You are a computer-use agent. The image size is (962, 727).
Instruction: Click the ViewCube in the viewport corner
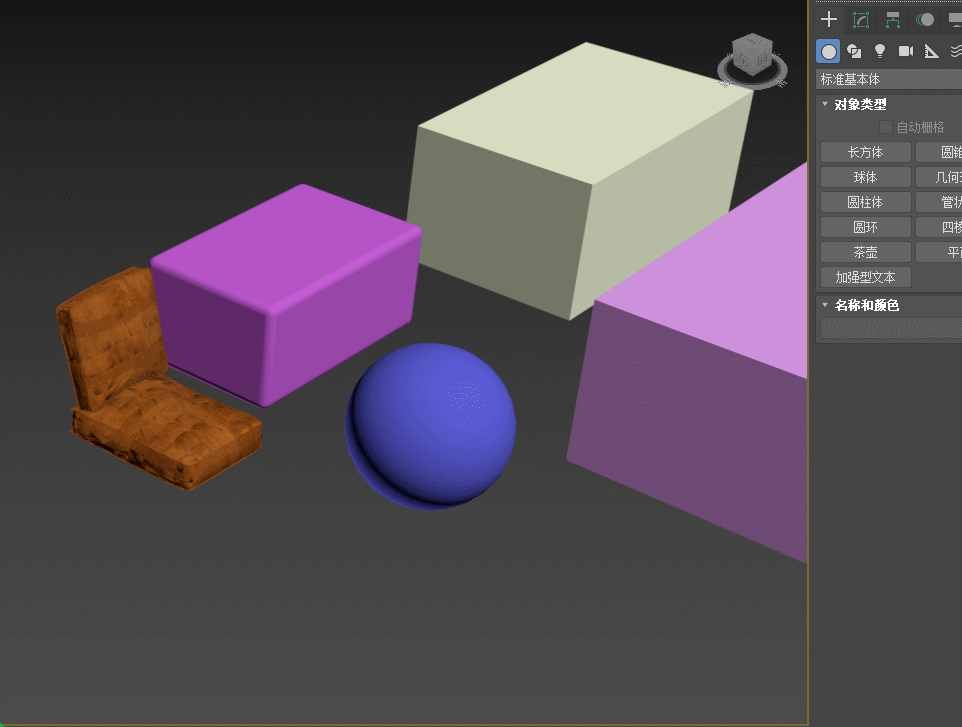pyautogui.click(x=752, y=56)
